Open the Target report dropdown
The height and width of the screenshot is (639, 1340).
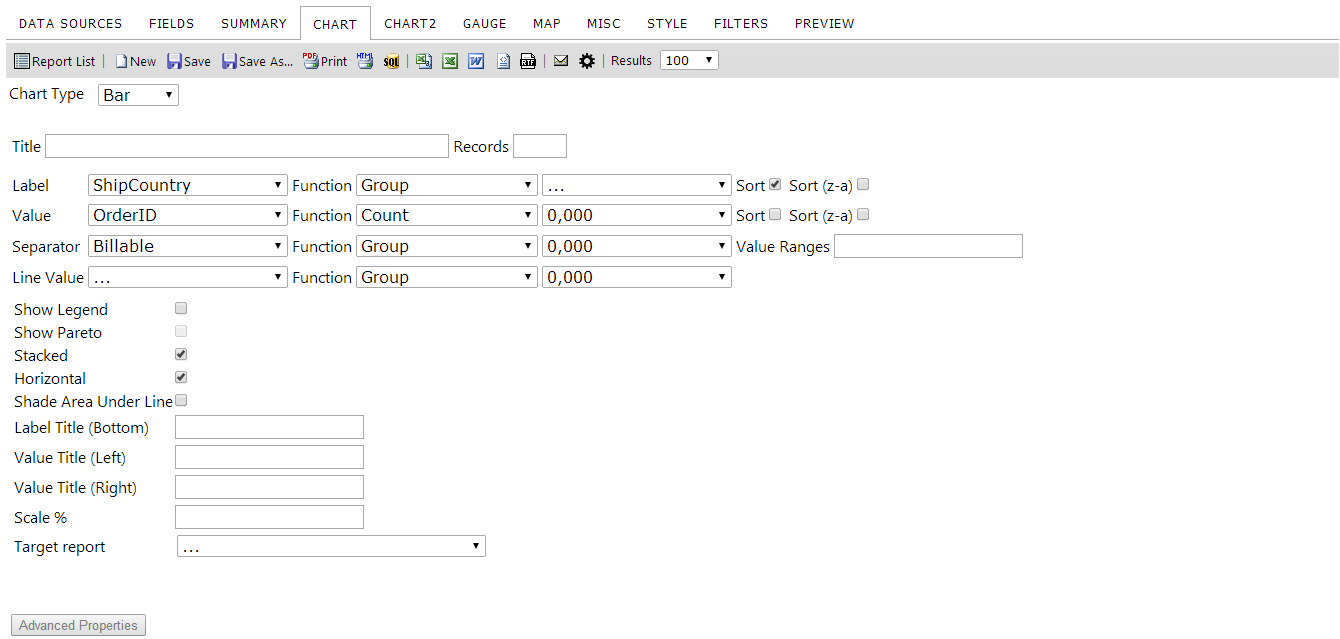pos(331,546)
